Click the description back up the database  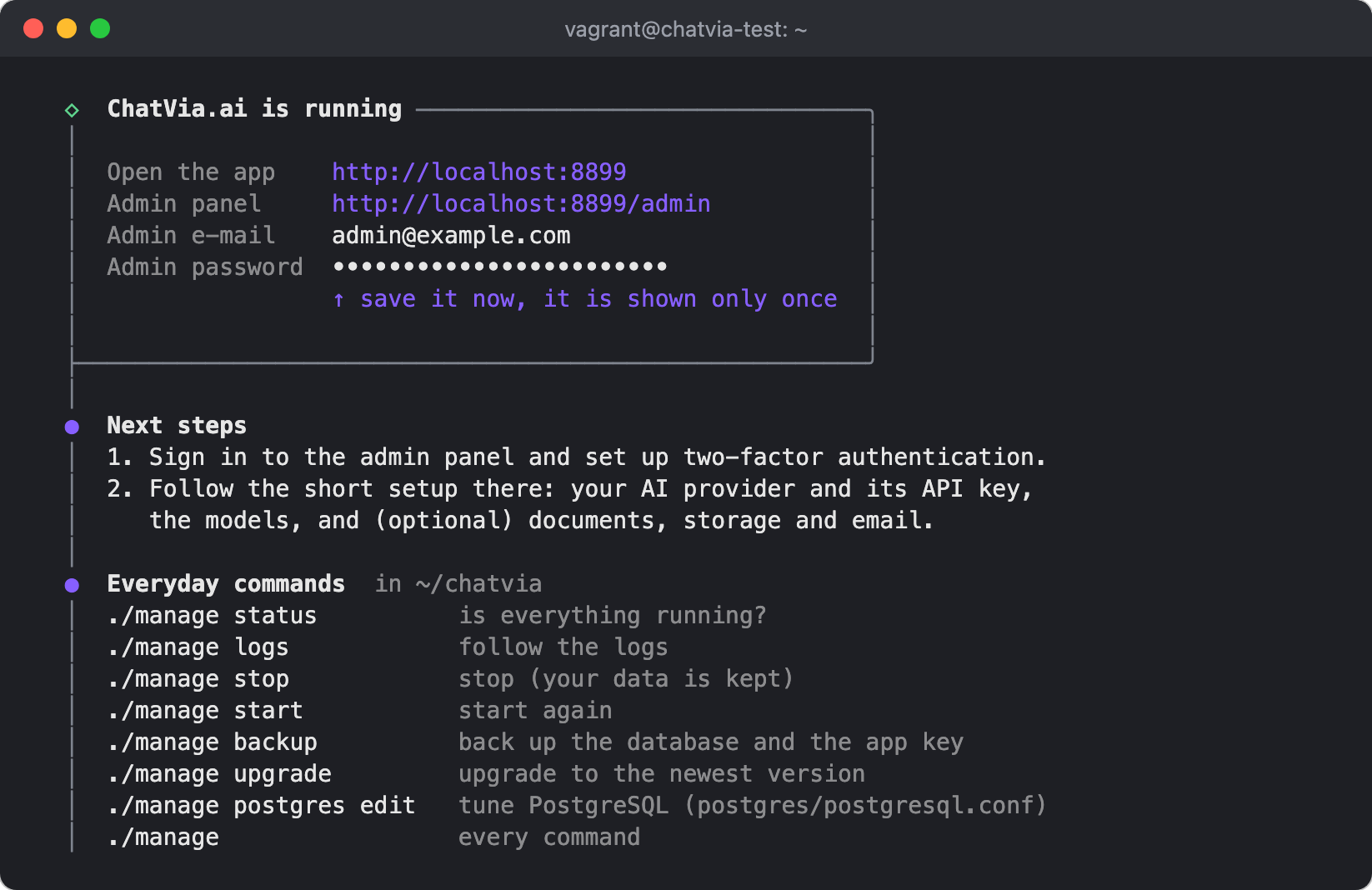click(711, 742)
